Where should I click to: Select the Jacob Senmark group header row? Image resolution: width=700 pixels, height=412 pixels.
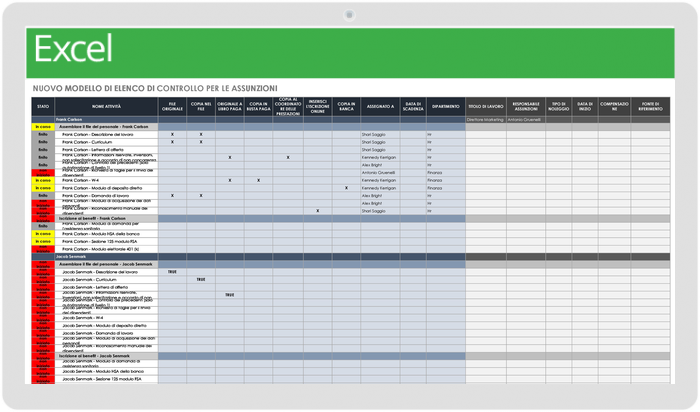click(350, 257)
